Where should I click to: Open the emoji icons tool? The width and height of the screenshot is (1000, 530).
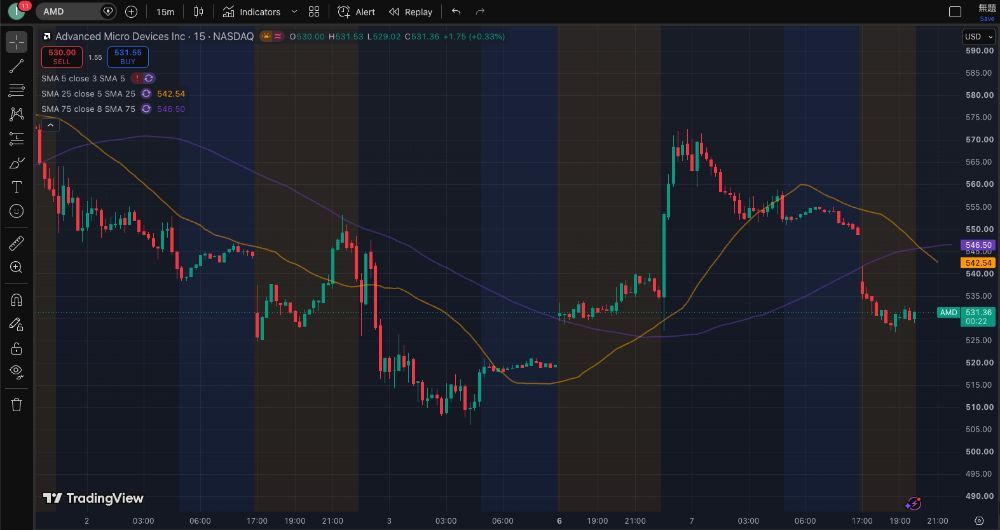coord(17,211)
